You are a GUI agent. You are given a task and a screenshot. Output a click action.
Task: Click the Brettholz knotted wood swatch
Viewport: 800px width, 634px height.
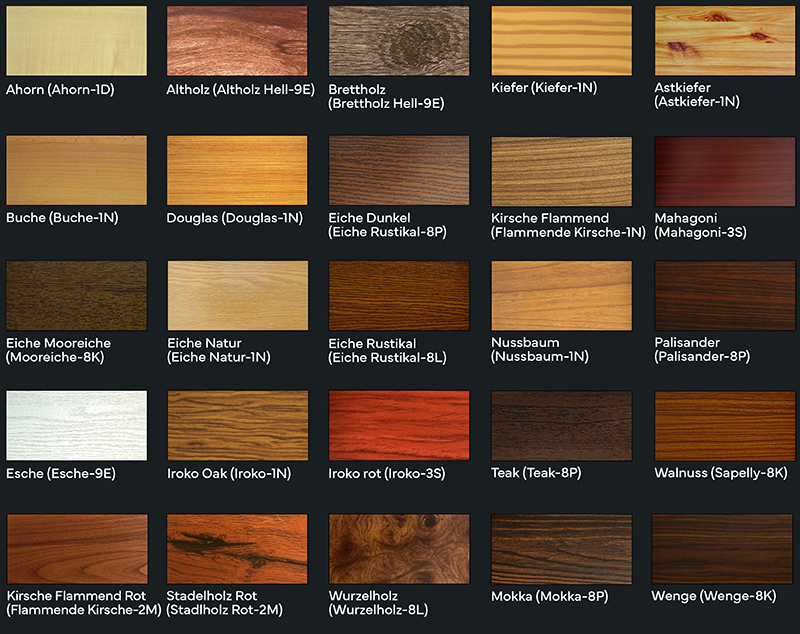point(399,41)
